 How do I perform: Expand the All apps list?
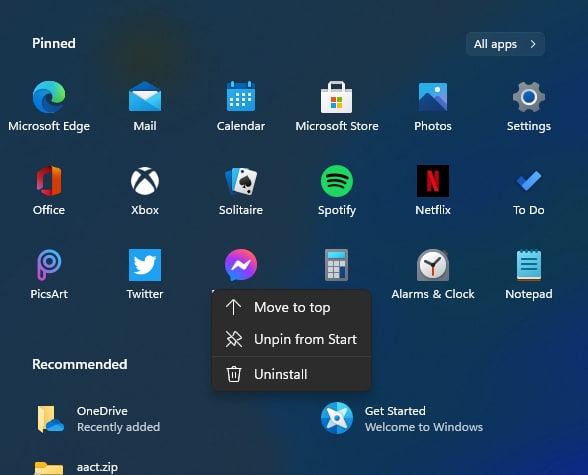click(x=505, y=44)
